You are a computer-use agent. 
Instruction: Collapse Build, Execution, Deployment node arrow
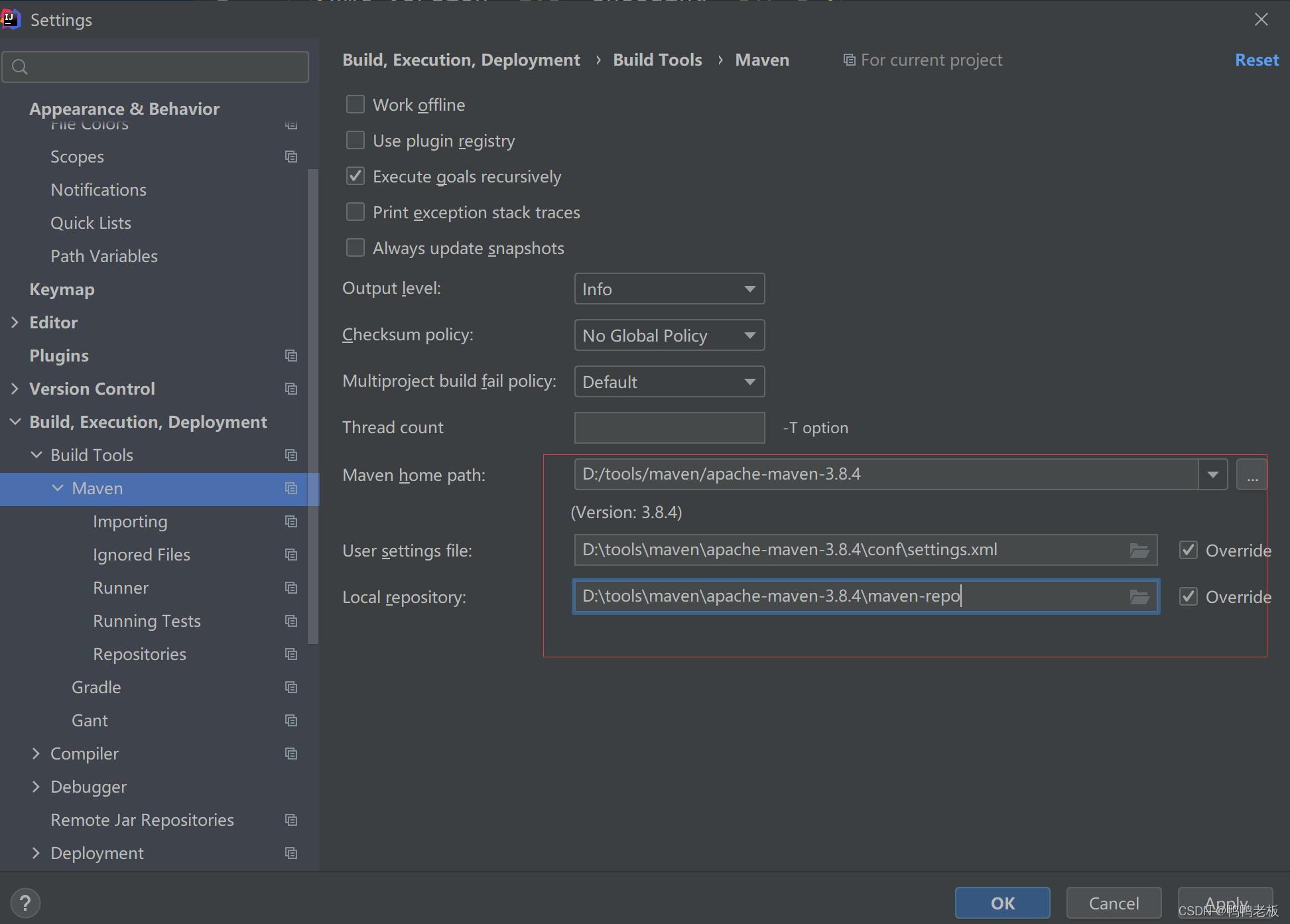click(15, 422)
